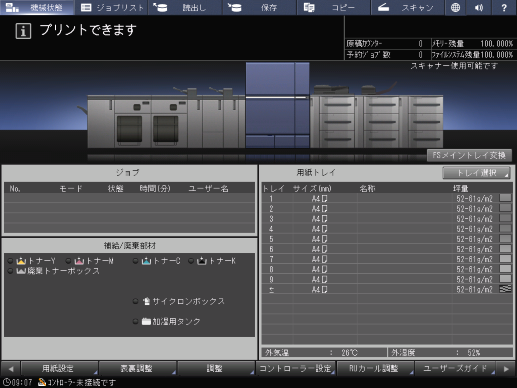
Task: Click the globe language icon
Action: point(455,7)
